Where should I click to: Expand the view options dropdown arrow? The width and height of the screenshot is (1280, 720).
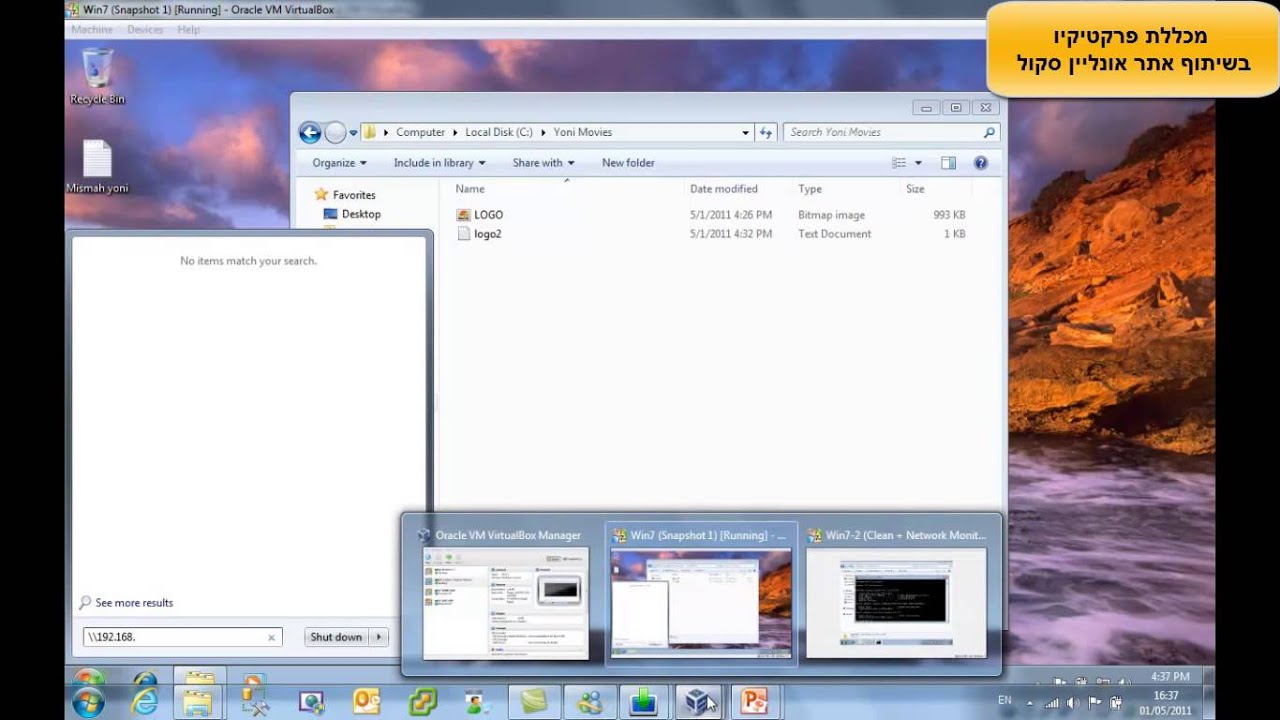coord(918,163)
